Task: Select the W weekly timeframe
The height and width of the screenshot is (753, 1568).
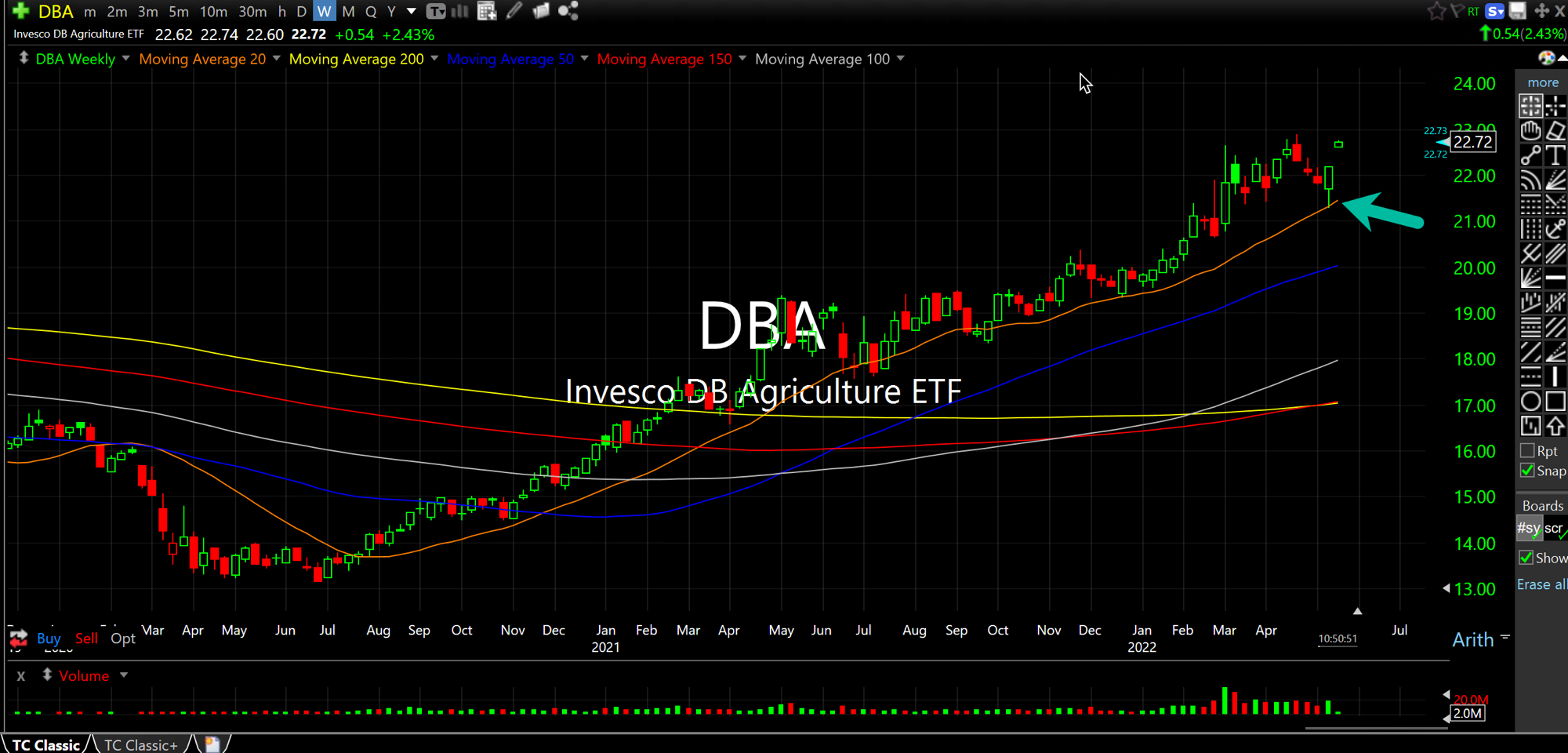Action: click(324, 11)
